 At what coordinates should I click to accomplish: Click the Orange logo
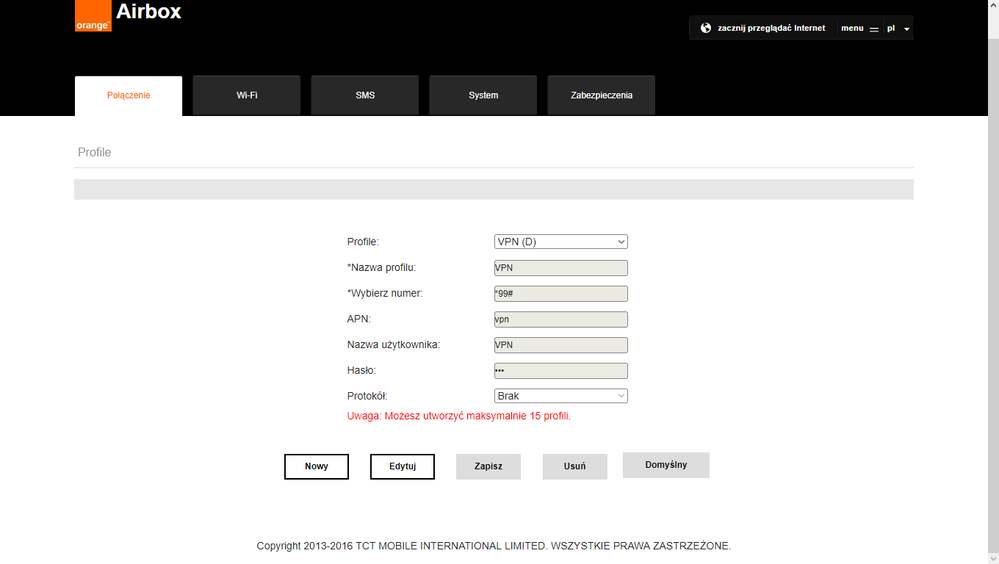point(93,16)
